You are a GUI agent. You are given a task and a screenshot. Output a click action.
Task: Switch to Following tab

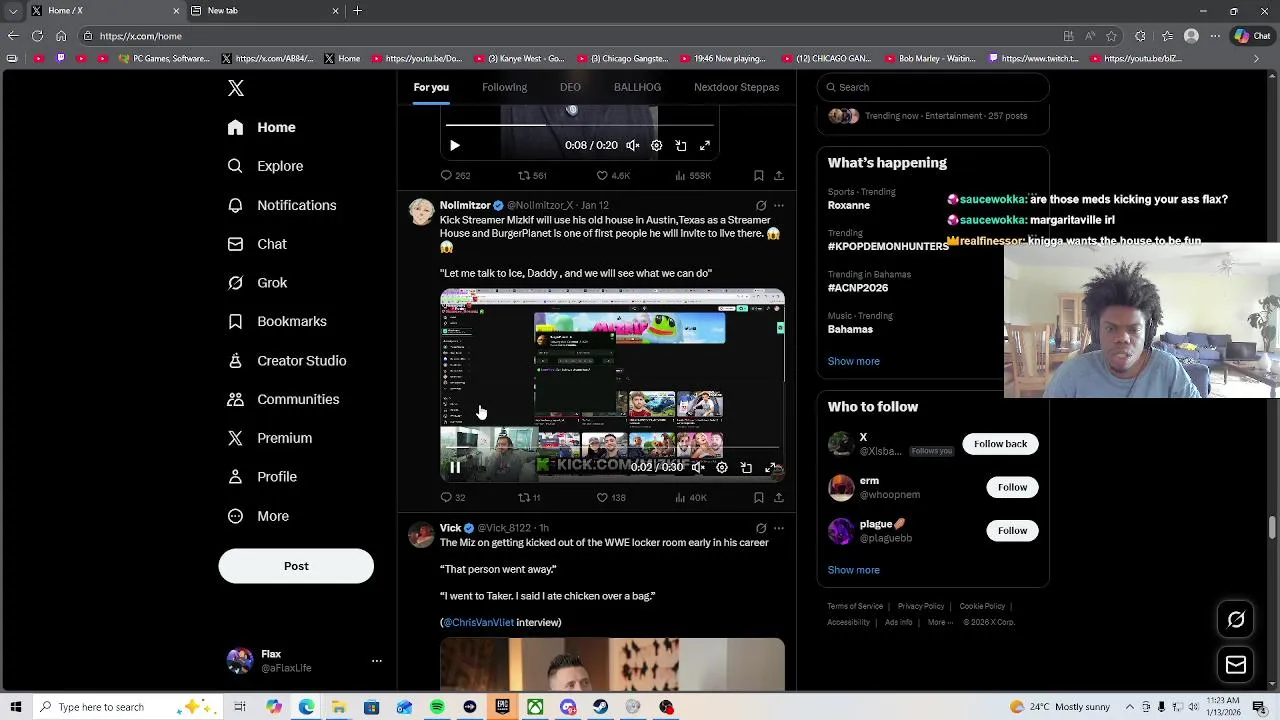click(504, 87)
